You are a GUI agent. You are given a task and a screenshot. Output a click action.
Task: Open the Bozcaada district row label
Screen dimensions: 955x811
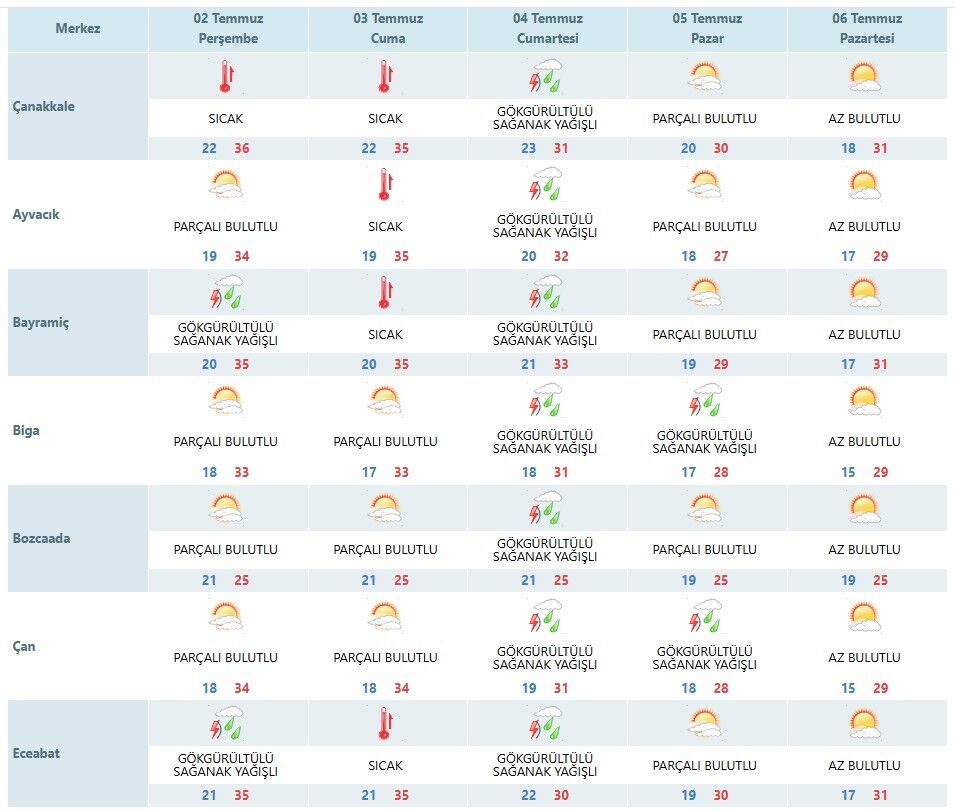pyautogui.click(x=41, y=538)
